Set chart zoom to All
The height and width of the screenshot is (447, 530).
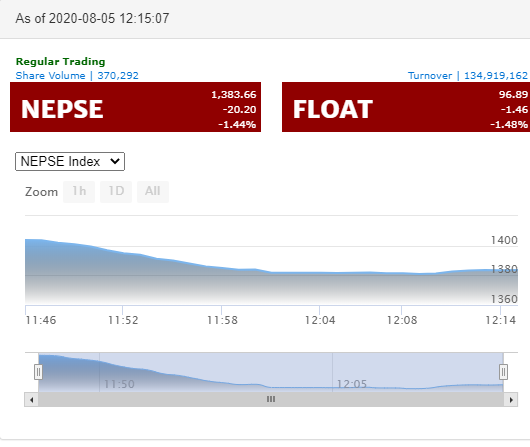pyautogui.click(x=153, y=192)
